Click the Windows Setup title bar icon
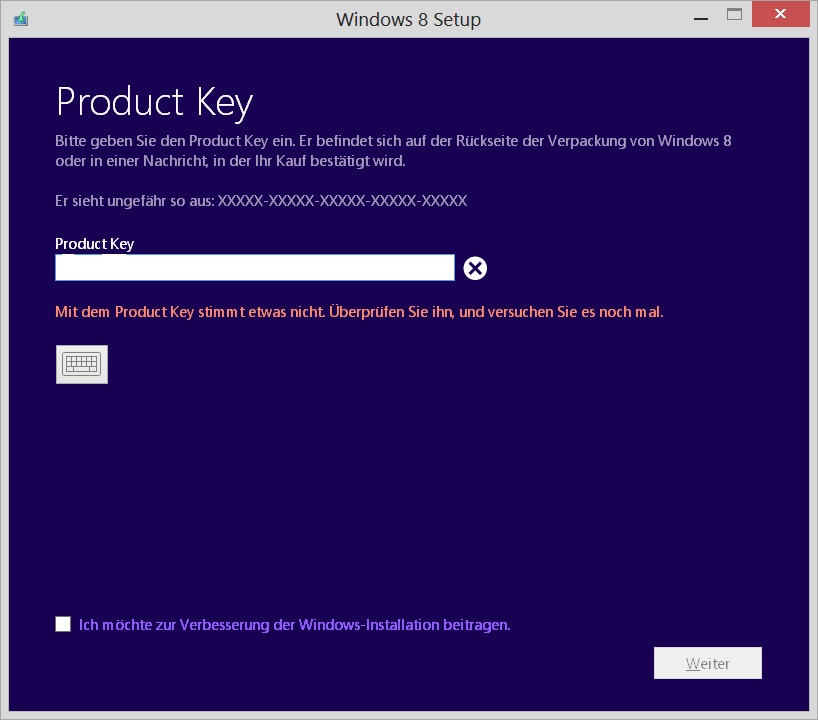This screenshot has height=720, width=818. click(21, 19)
